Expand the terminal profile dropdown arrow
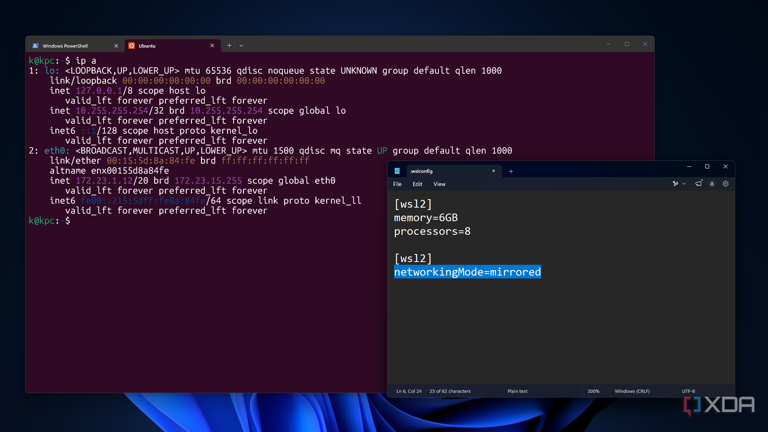This screenshot has height=432, width=768. [x=241, y=46]
